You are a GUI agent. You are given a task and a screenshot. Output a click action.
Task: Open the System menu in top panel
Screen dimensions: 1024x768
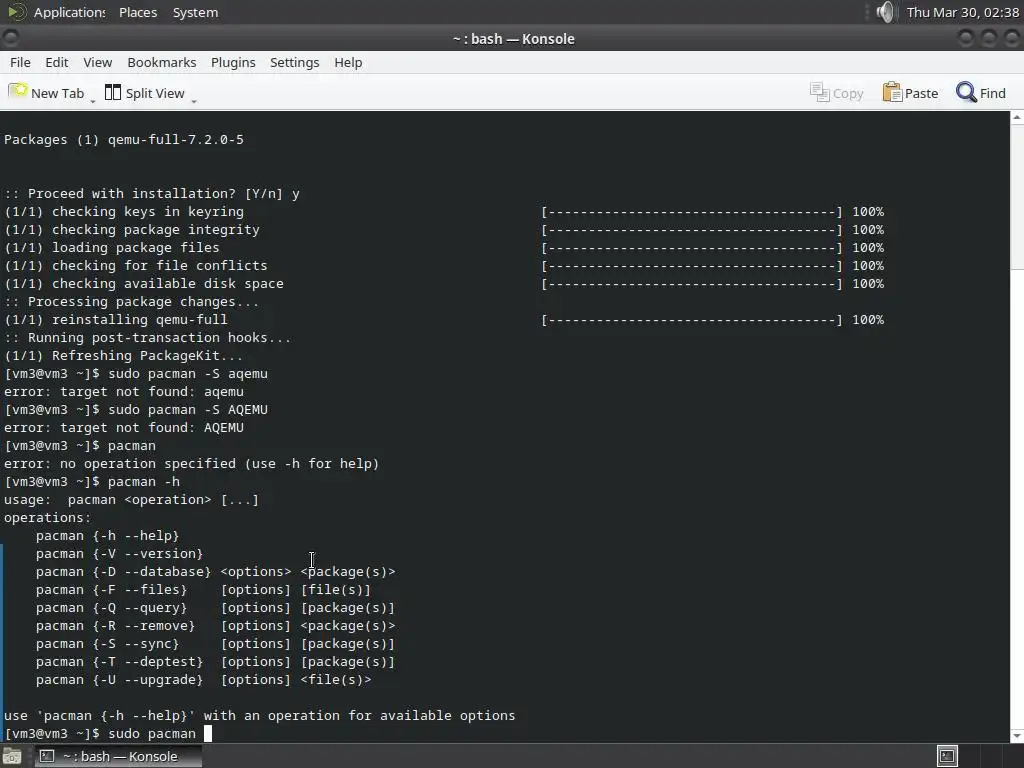tap(195, 12)
